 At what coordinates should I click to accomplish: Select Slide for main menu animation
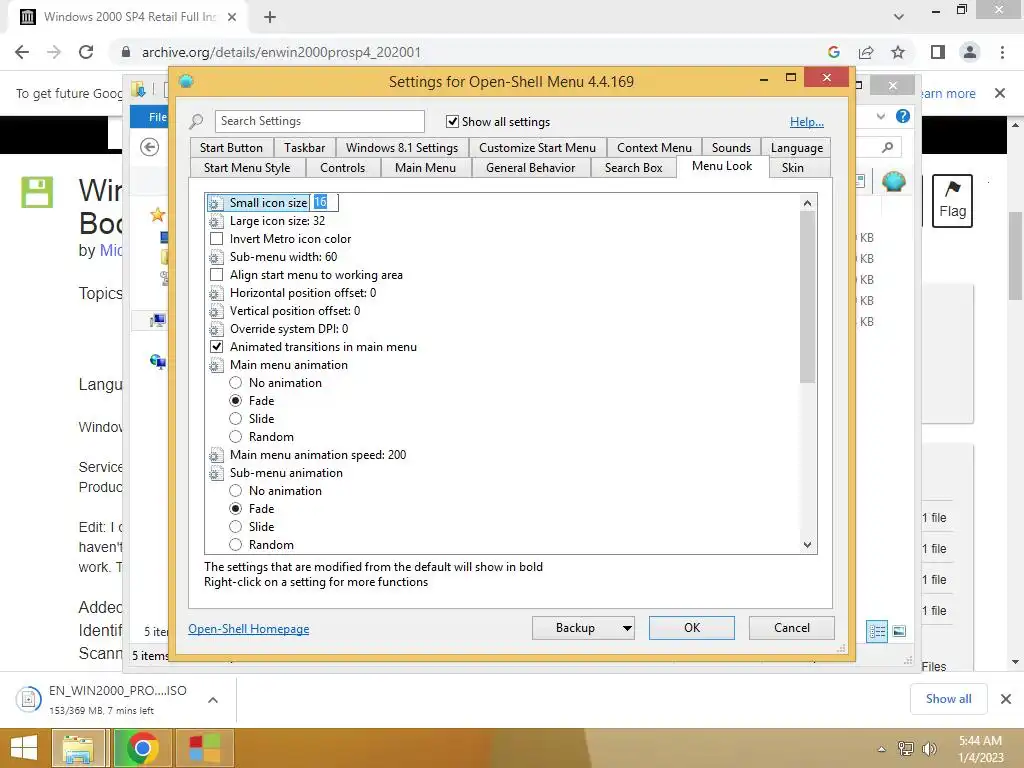(x=236, y=419)
